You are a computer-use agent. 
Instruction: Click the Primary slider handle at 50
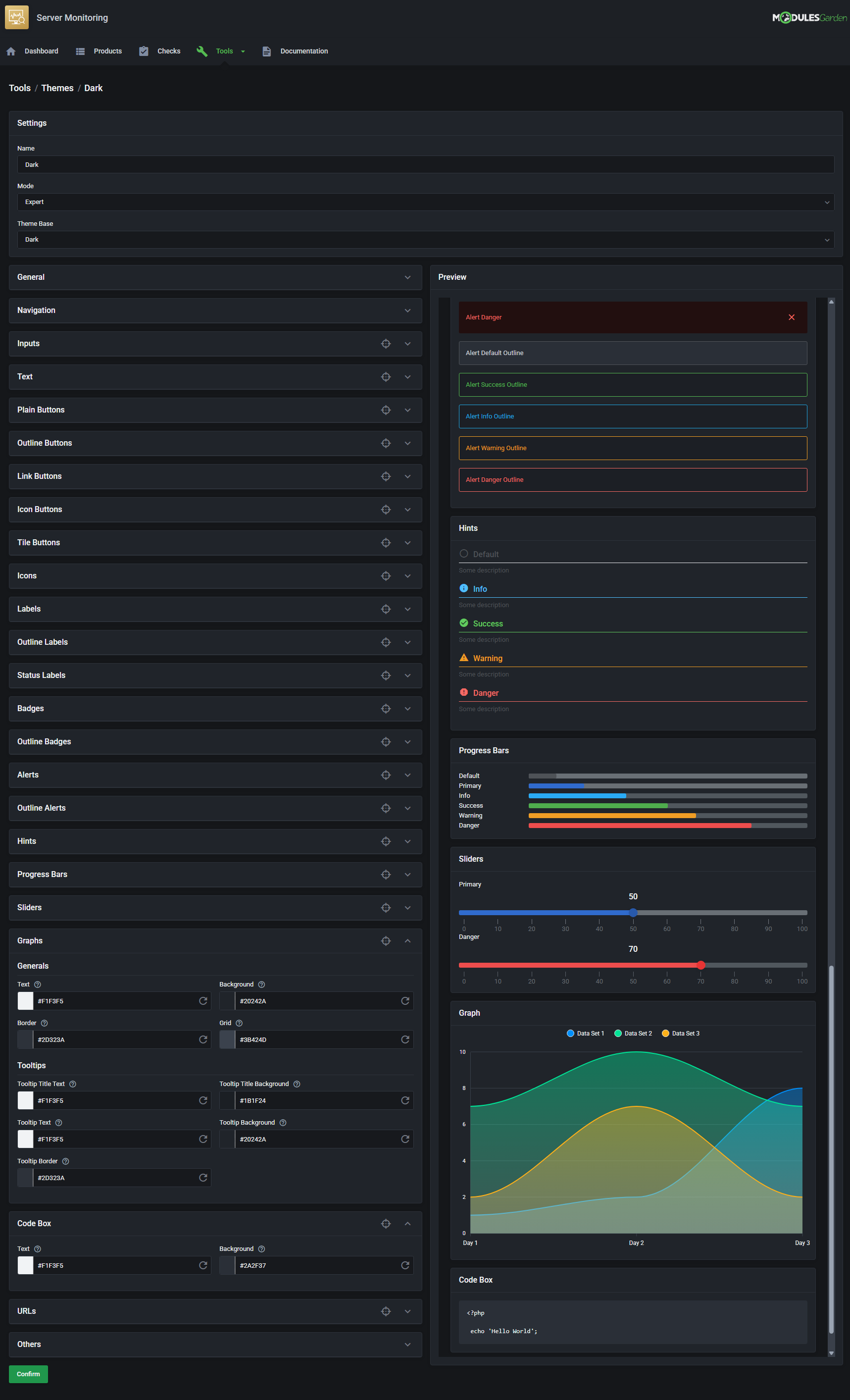[x=633, y=913]
